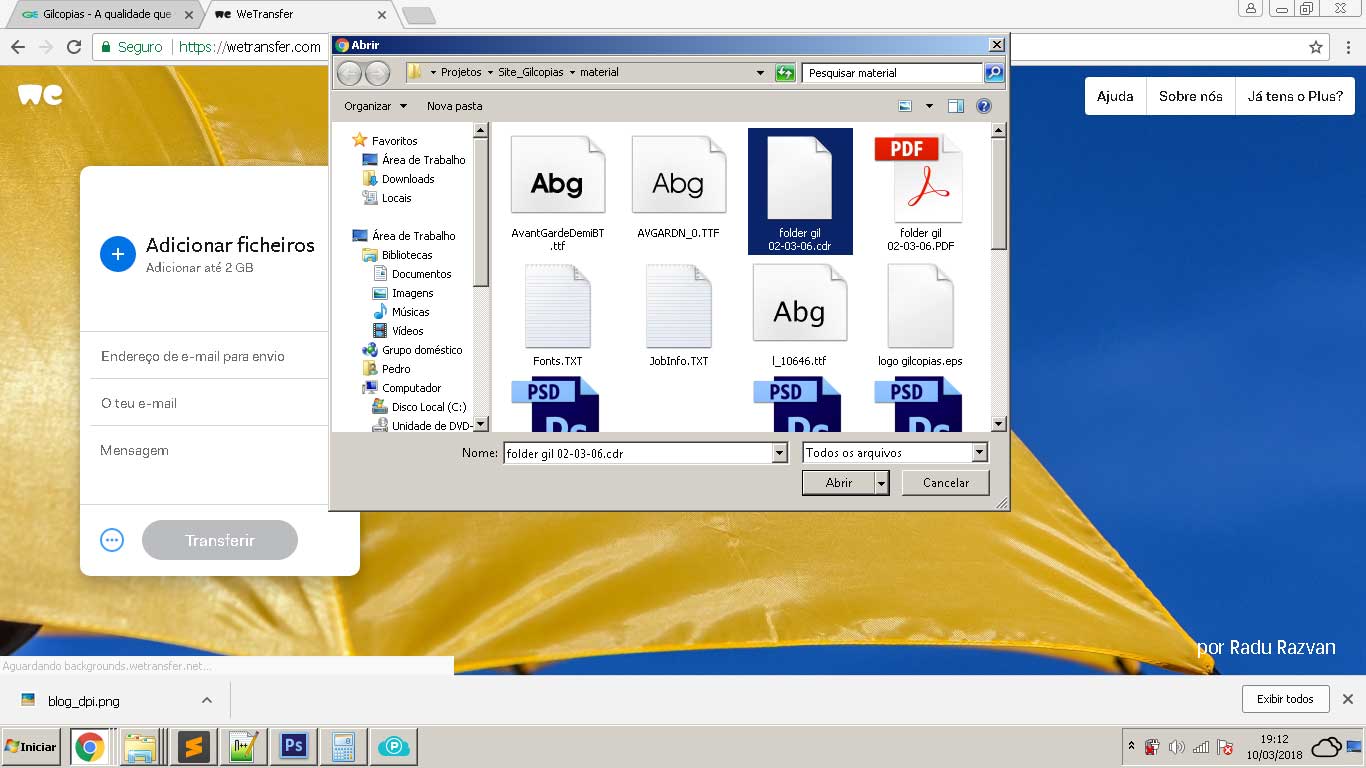1366x768 pixels.
Task: Open the Ajuda menu item
Action: (x=1115, y=96)
